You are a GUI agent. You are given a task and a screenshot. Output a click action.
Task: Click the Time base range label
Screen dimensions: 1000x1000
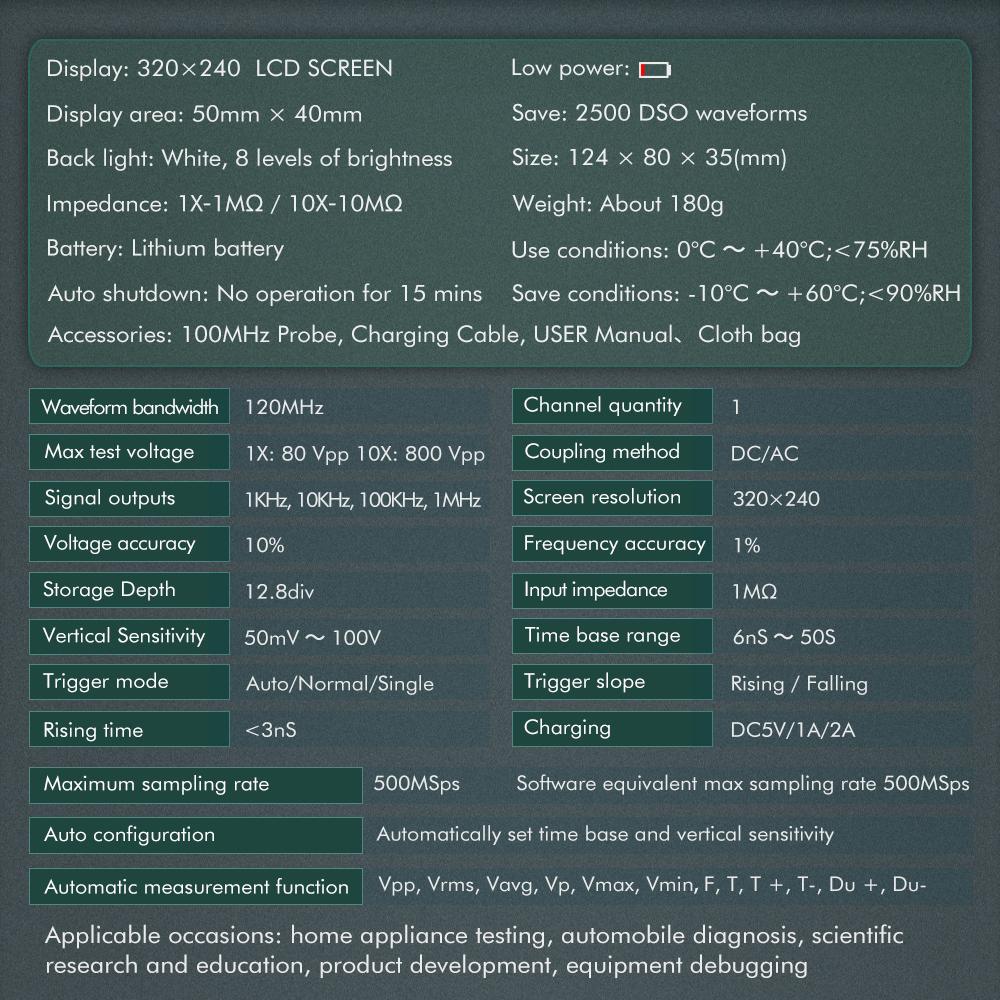point(612,635)
